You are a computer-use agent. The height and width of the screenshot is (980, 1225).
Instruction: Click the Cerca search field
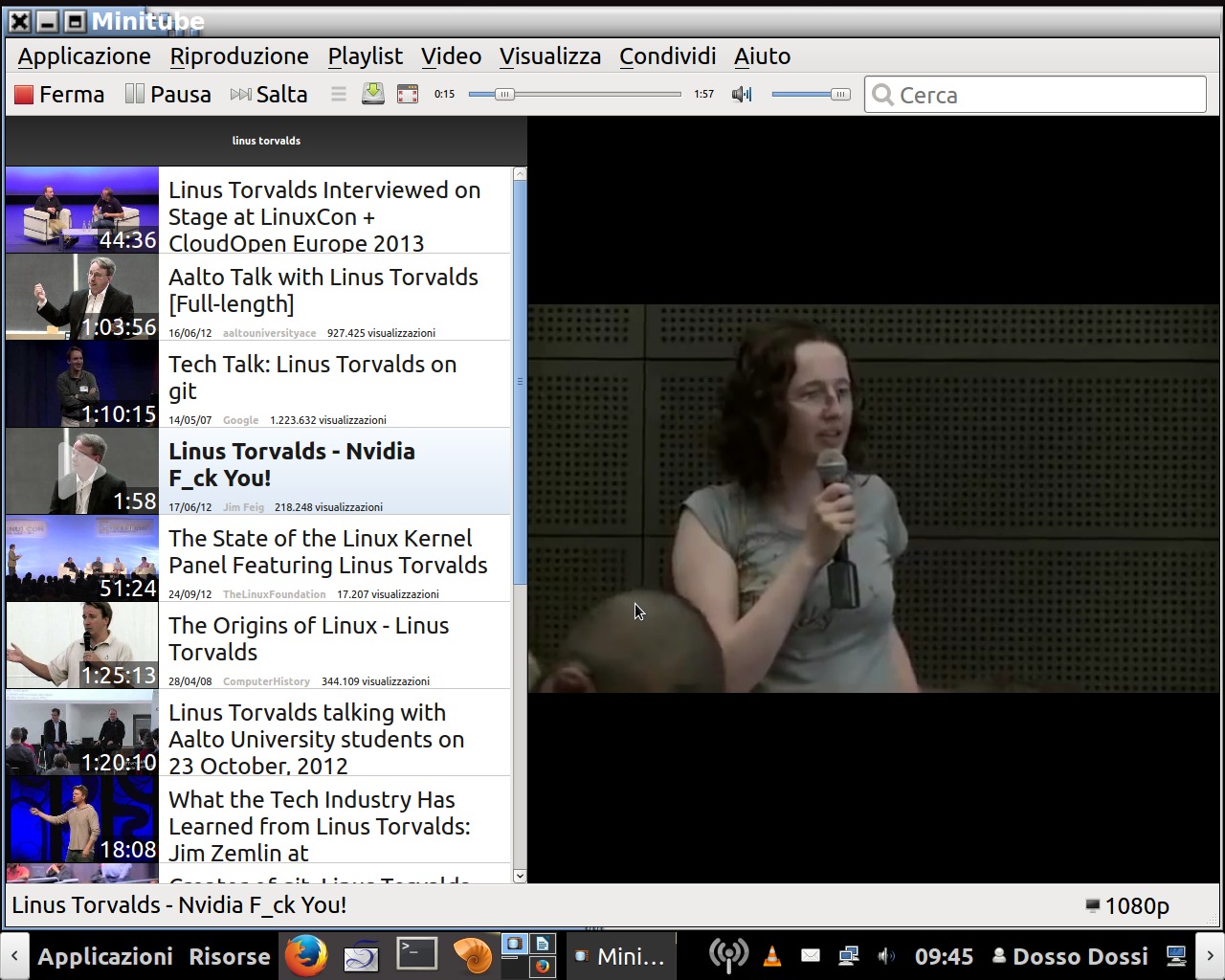[x=1035, y=95]
